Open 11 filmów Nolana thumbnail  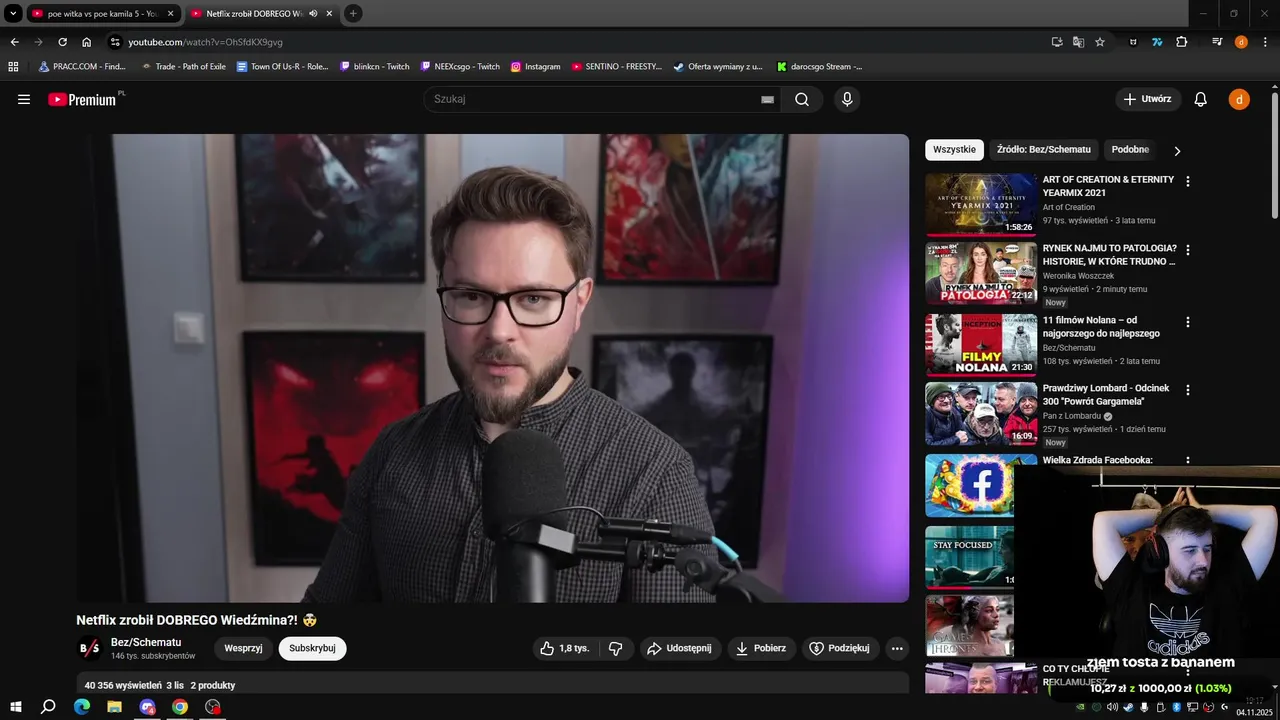981,345
